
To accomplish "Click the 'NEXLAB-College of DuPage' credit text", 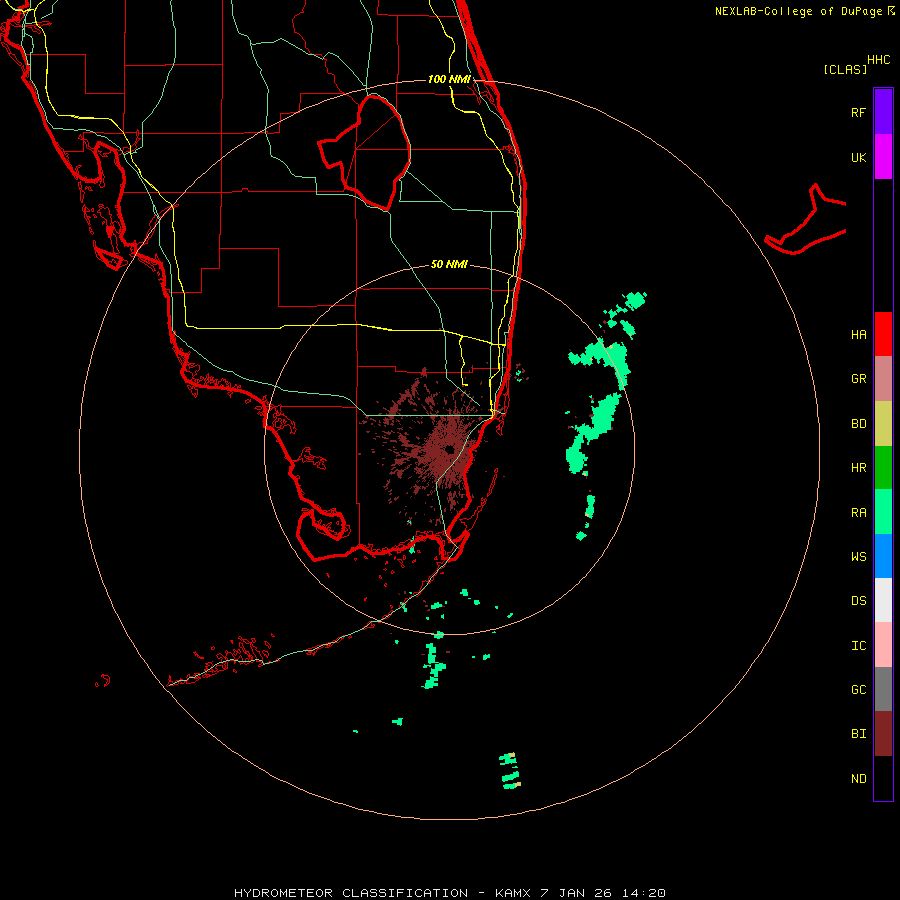I will (798, 11).
